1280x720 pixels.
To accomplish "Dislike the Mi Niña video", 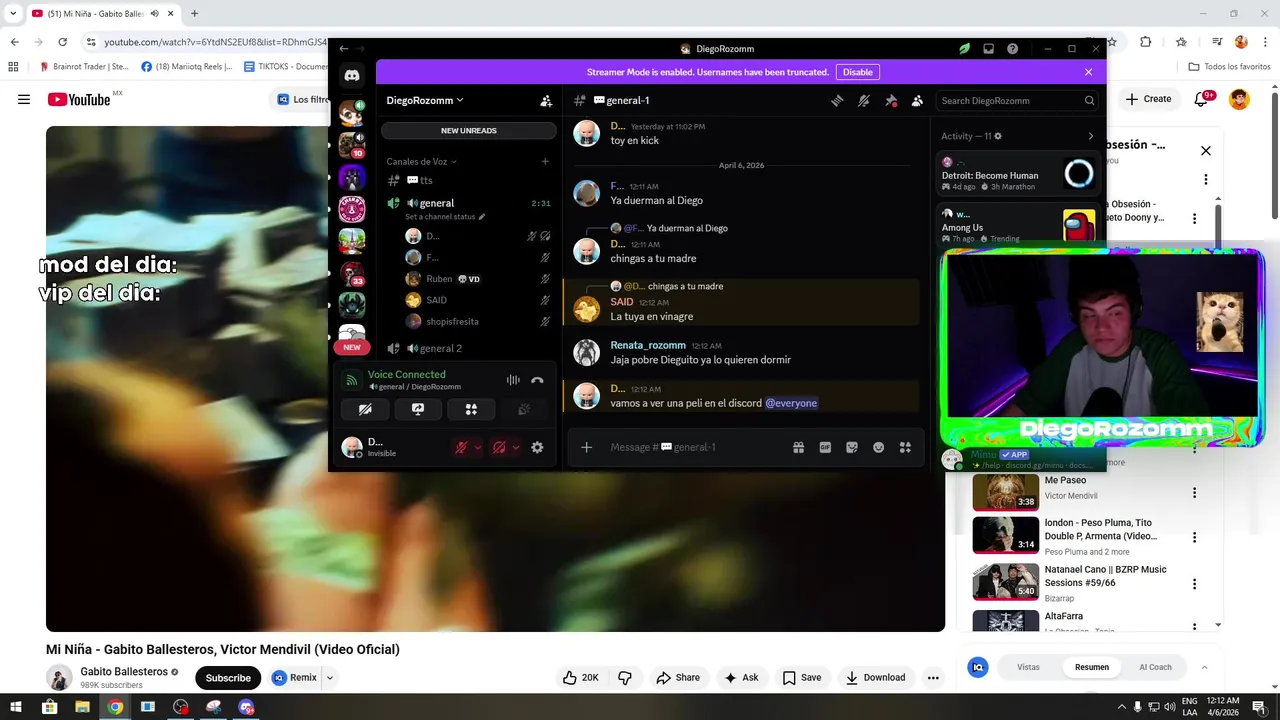I will pyautogui.click(x=625, y=678).
